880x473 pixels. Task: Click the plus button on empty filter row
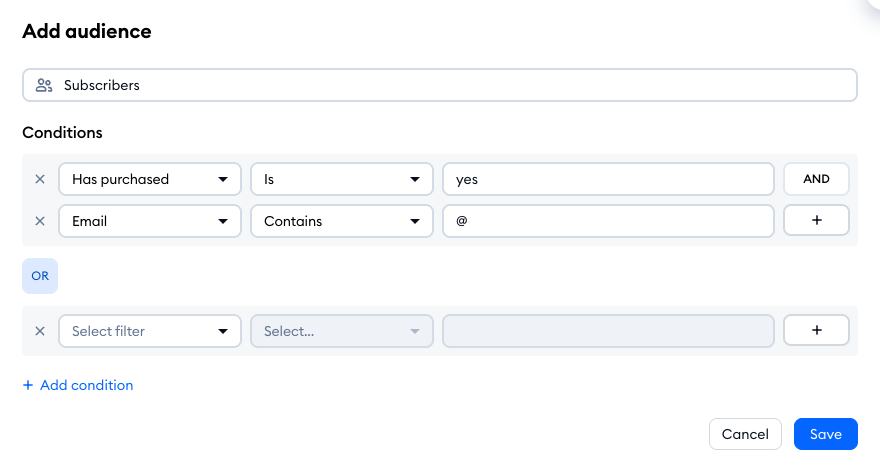coord(816,331)
